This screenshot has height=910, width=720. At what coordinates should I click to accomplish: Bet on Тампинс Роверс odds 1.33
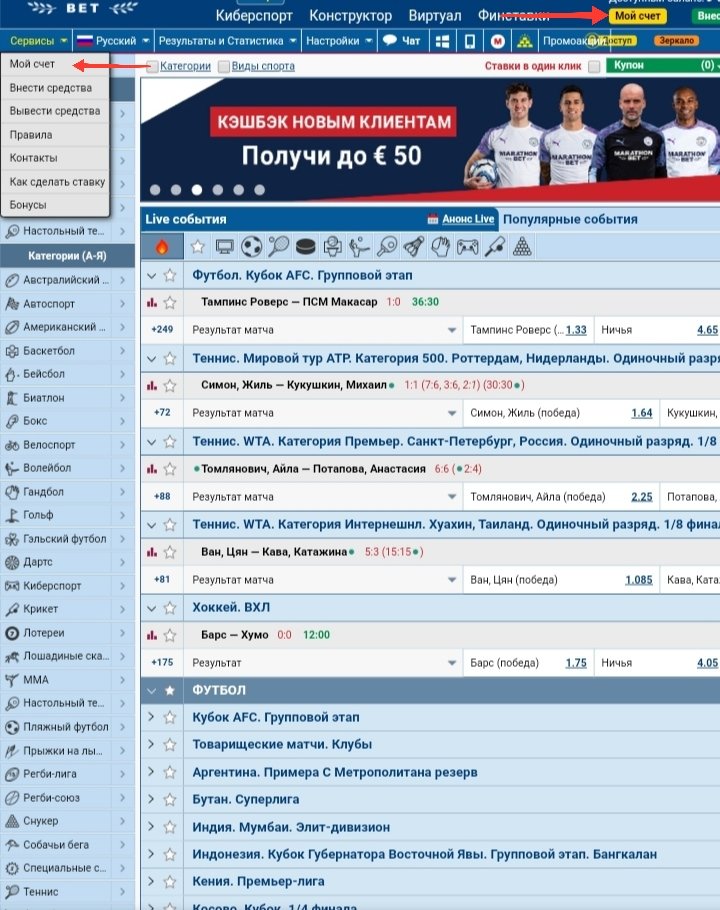[x=576, y=330]
